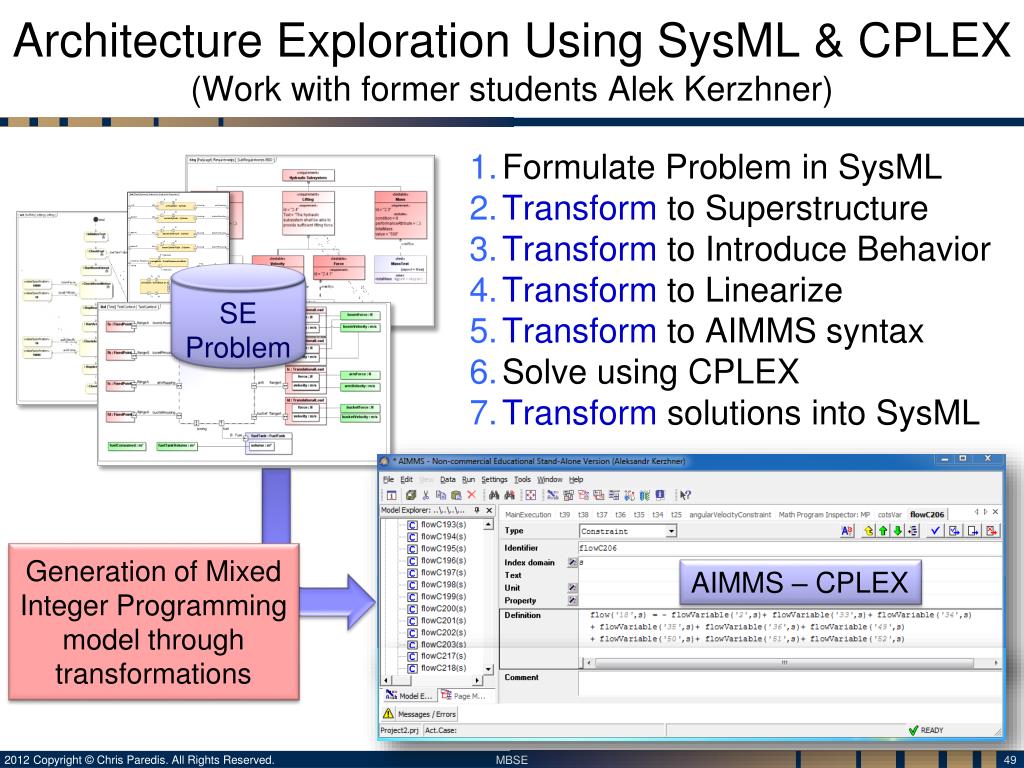Click the check-and-commit icon with arrow
The width and height of the screenshot is (1024, 768).
coord(954,531)
